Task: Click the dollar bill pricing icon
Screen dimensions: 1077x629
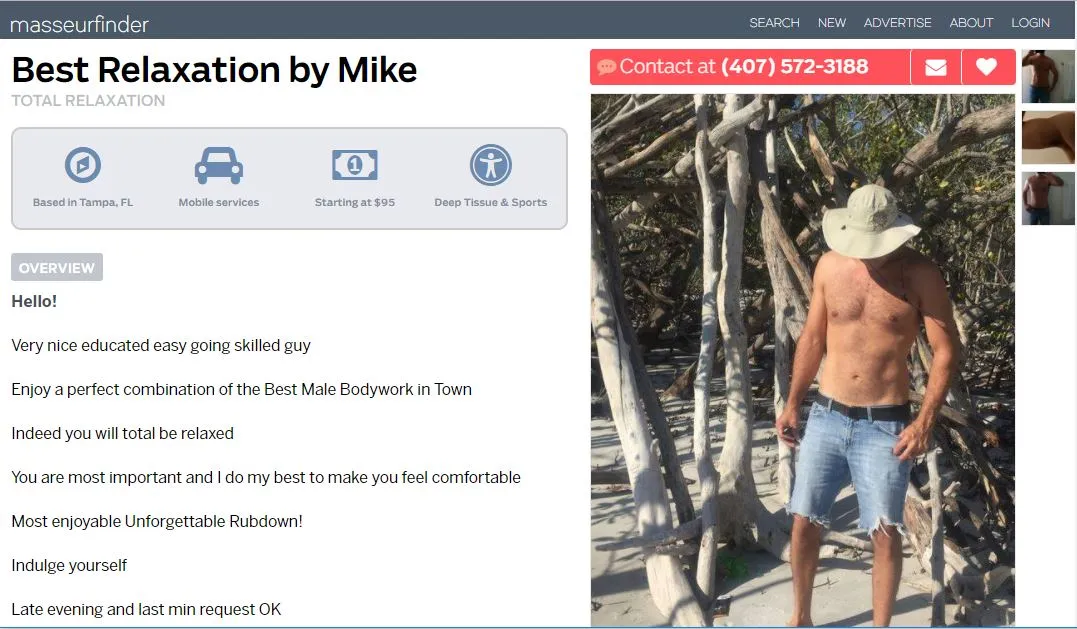Action: click(354, 165)
